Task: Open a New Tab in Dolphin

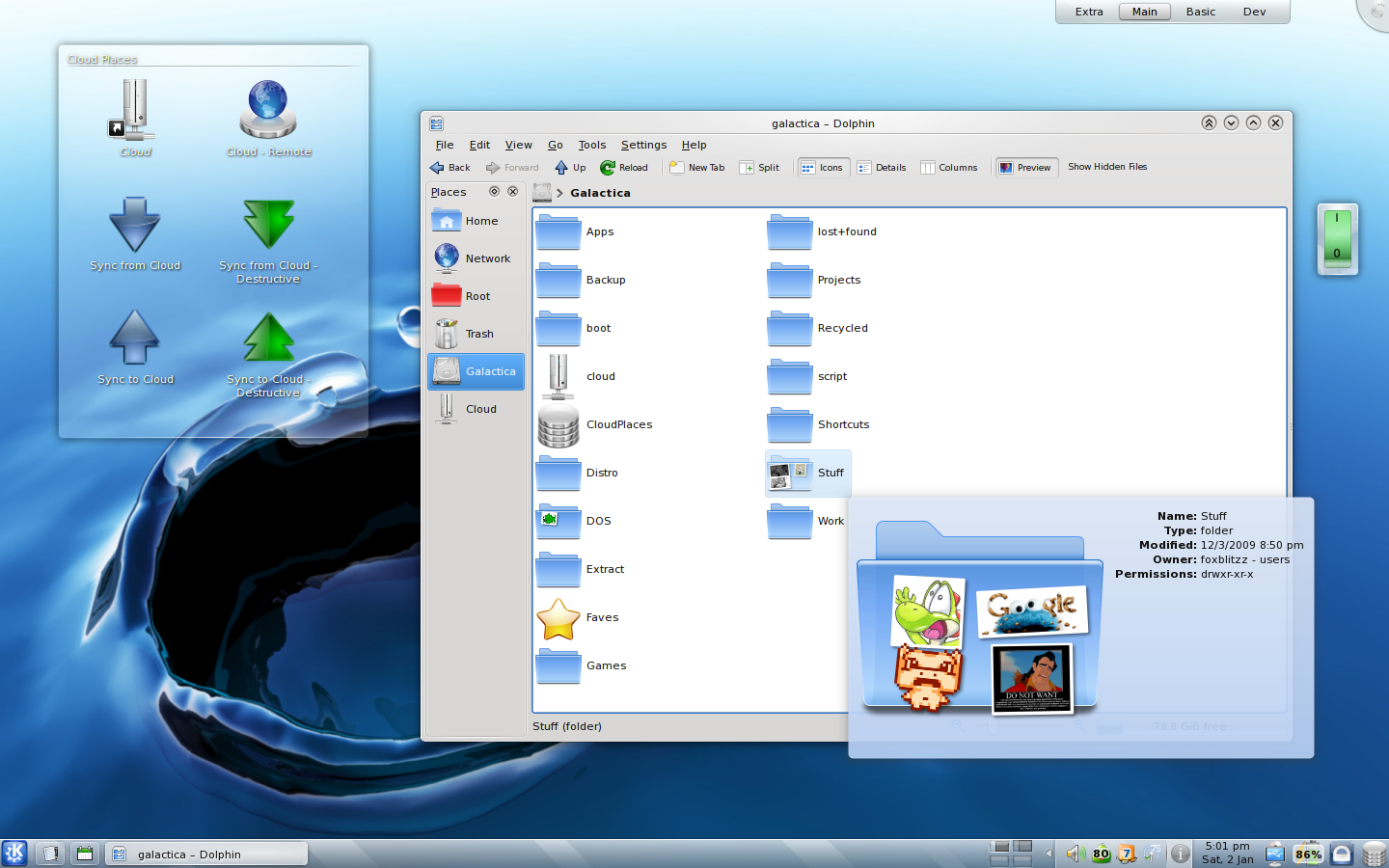Action: [696, 168]
